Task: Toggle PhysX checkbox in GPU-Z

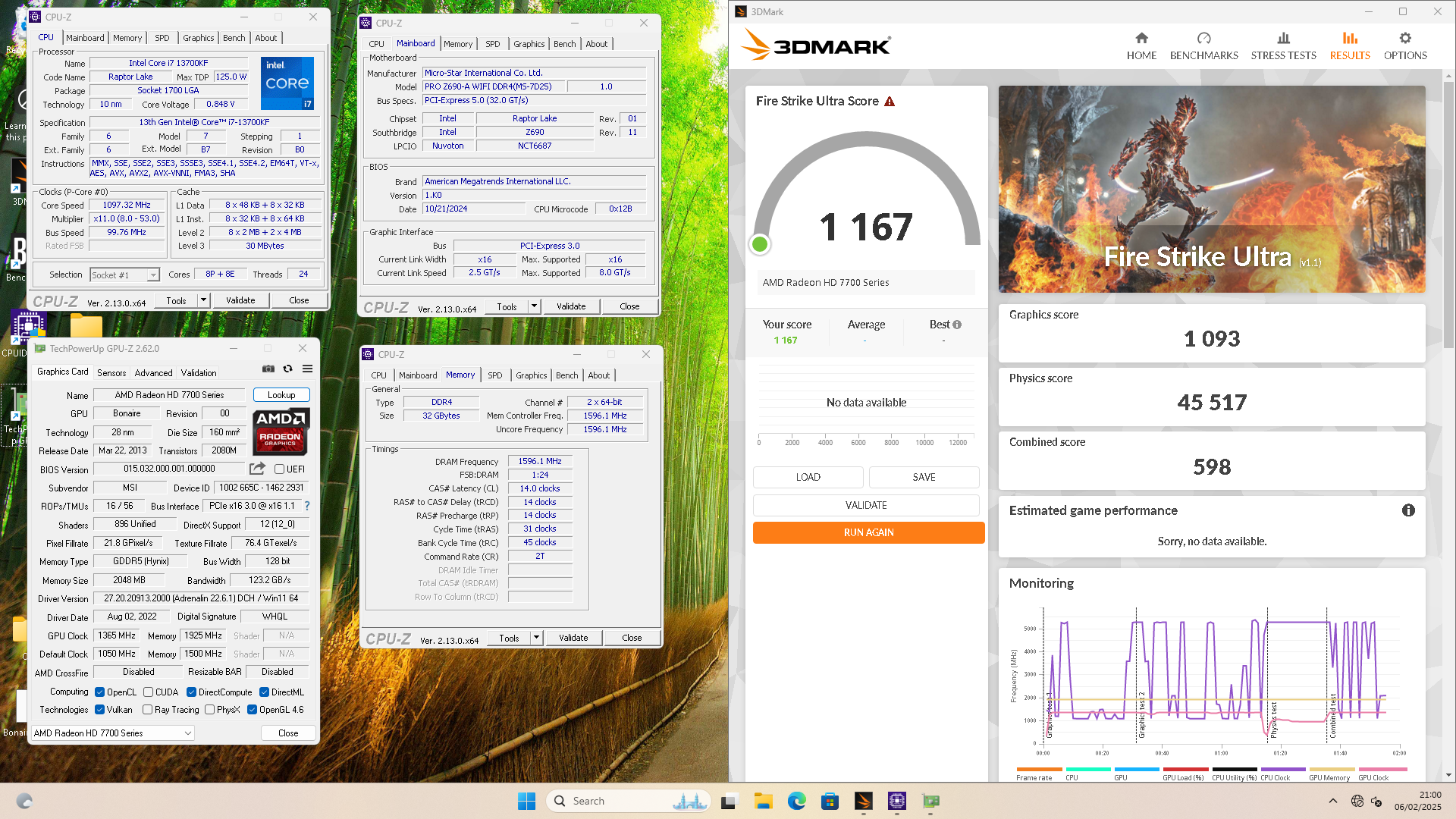Action: (x=209, y=710)
